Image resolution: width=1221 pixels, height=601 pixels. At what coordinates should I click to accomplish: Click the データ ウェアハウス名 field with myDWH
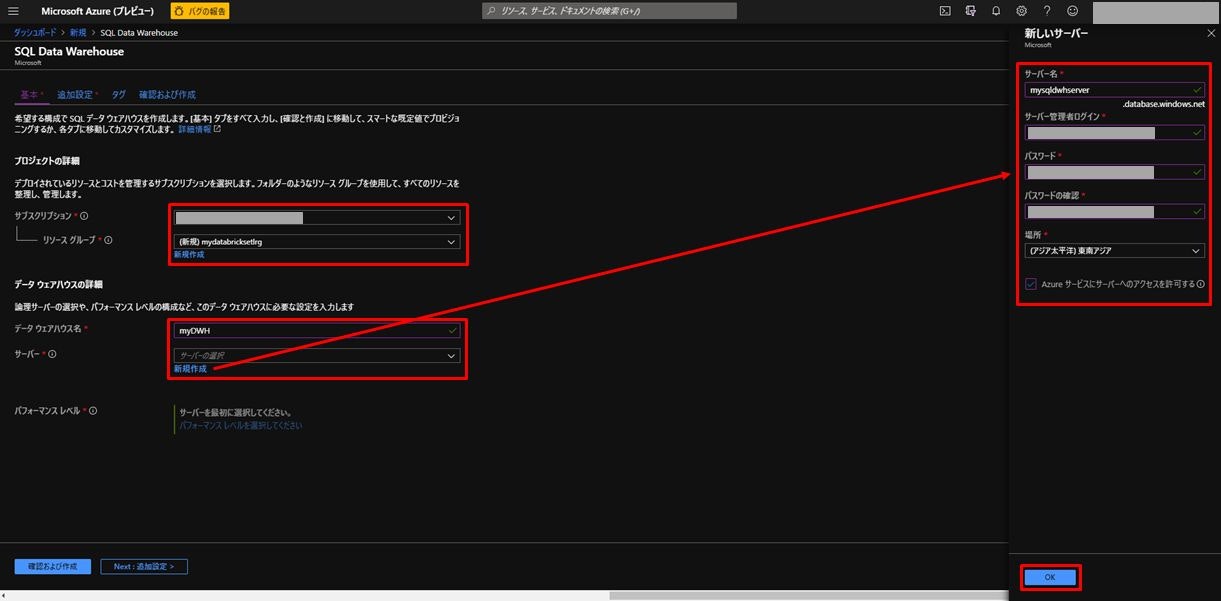coord(317,330)
